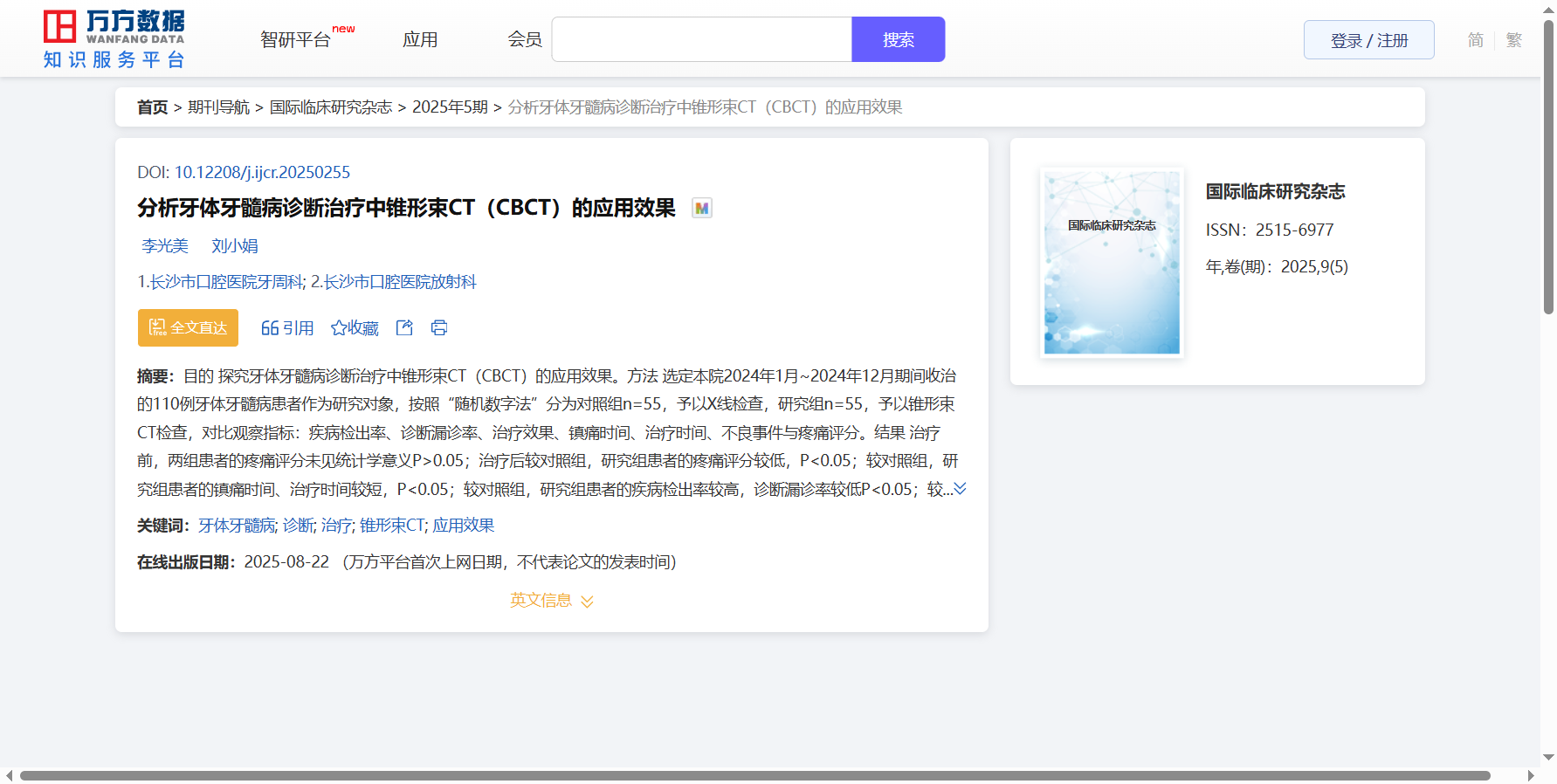Screen dimensions: 1557x784
Task: Click the share icon in the action row
Action: point(404,328)
